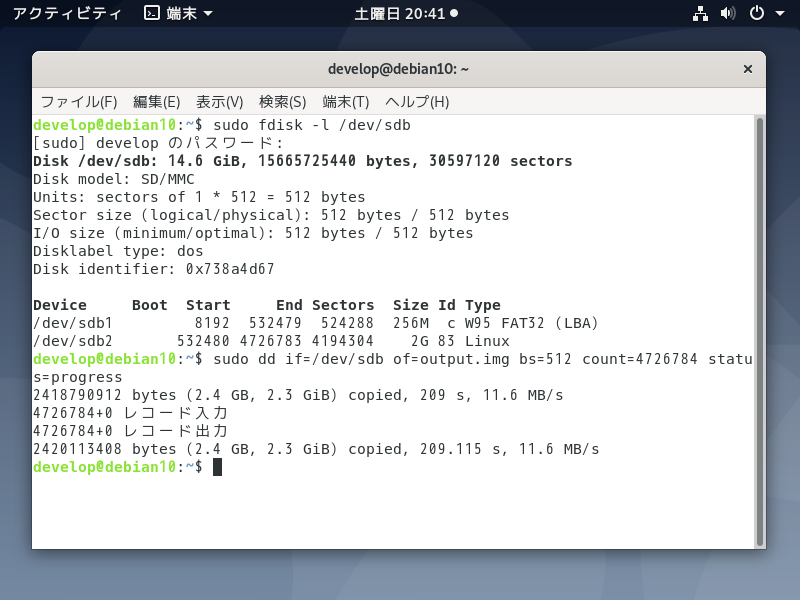
Task: Click the terminal vertical scrollbar
Action: (760, 332)
